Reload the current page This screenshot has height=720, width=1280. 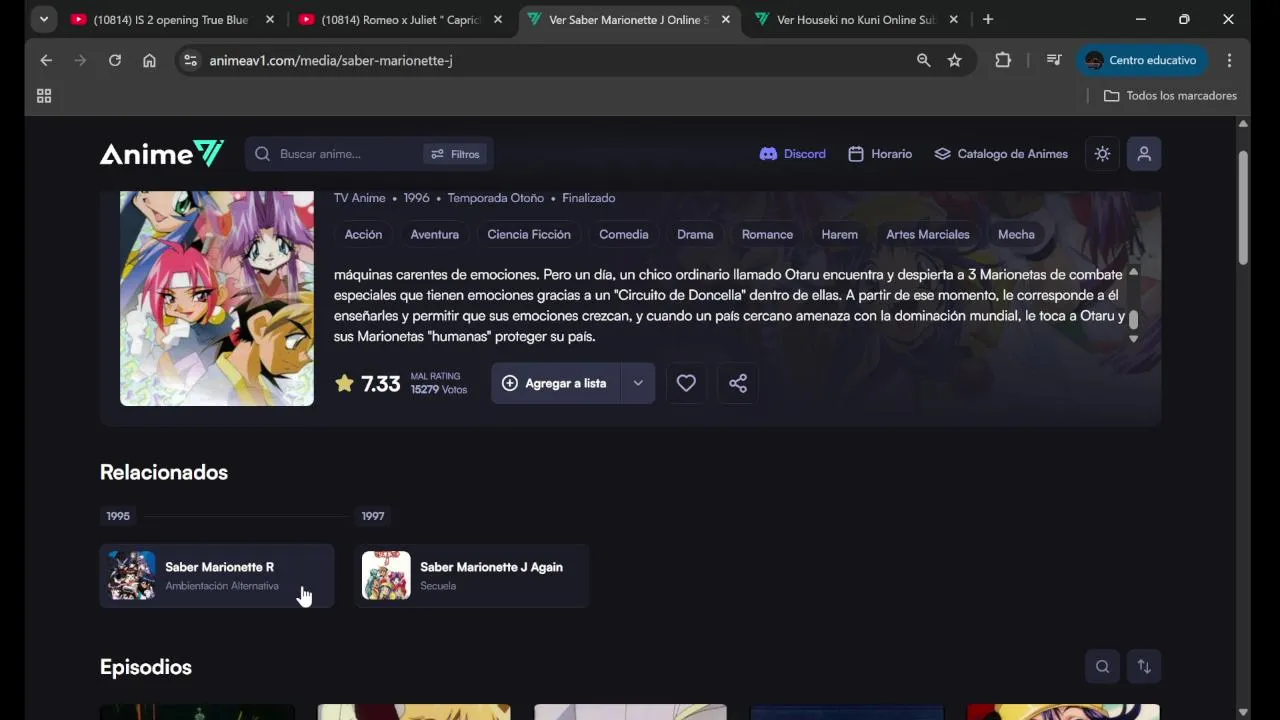click(x=115, y=61)
